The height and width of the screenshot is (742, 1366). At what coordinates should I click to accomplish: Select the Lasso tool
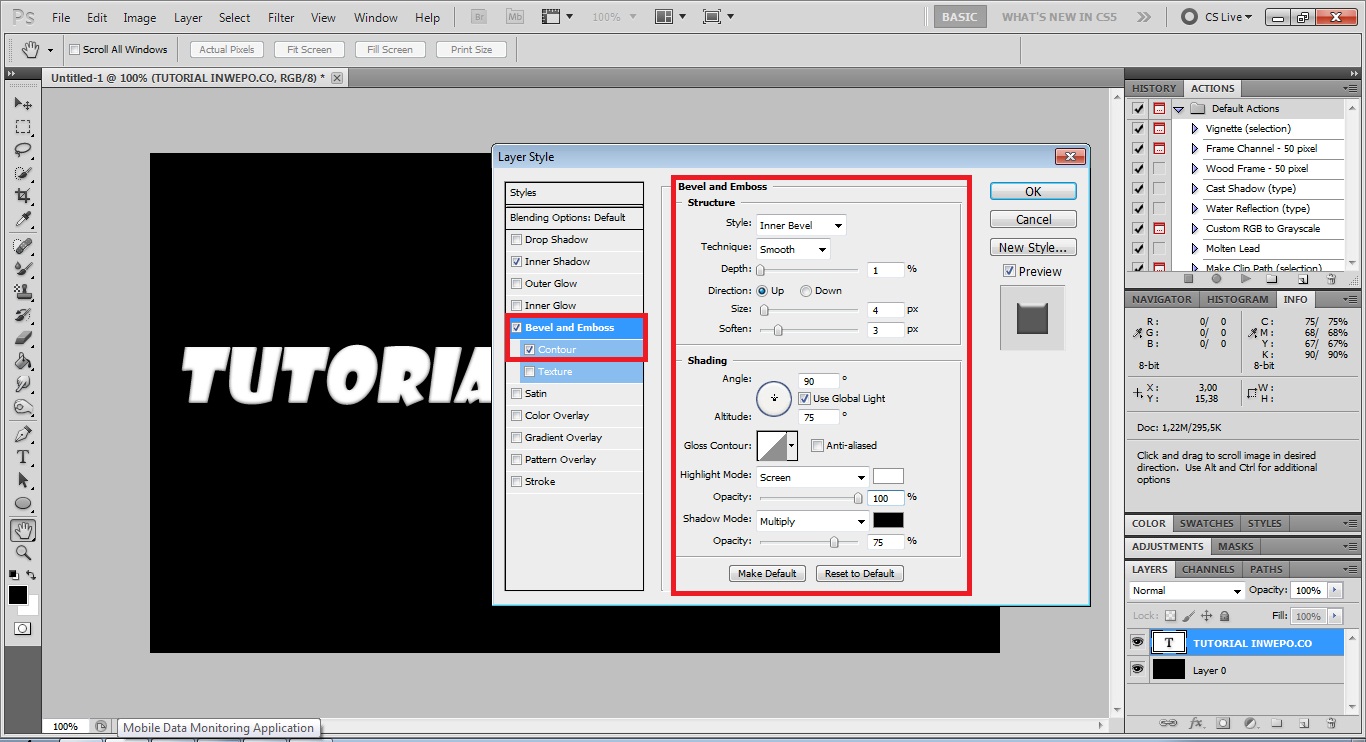22,150
